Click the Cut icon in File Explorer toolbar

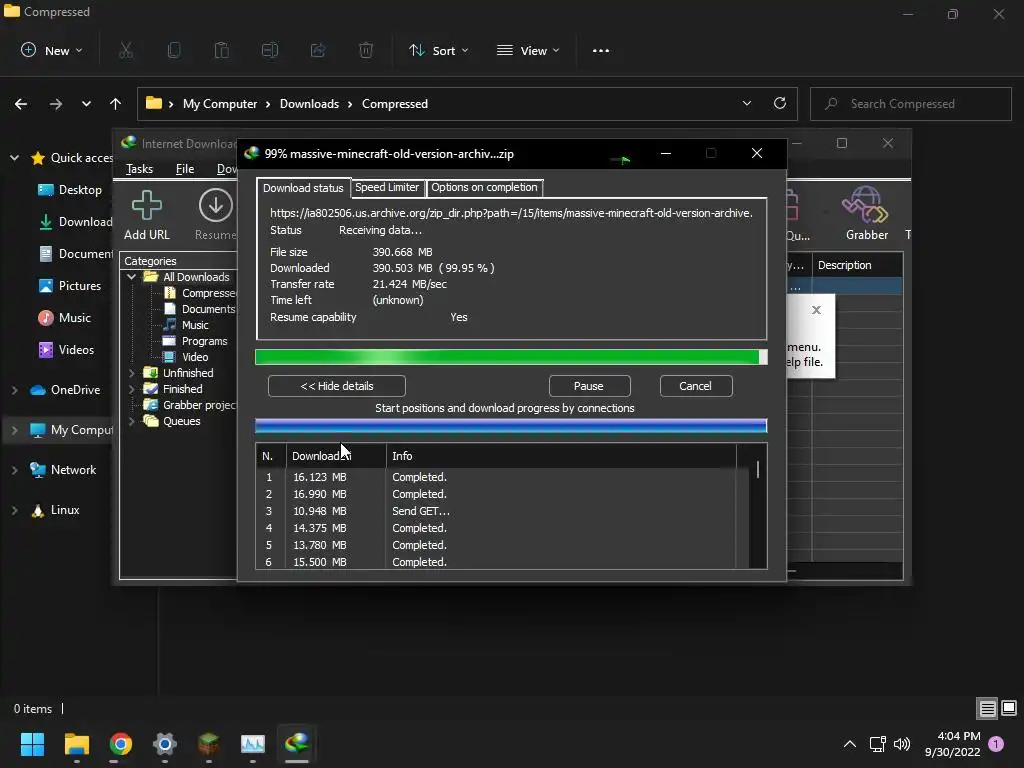[x=126, y=50]
